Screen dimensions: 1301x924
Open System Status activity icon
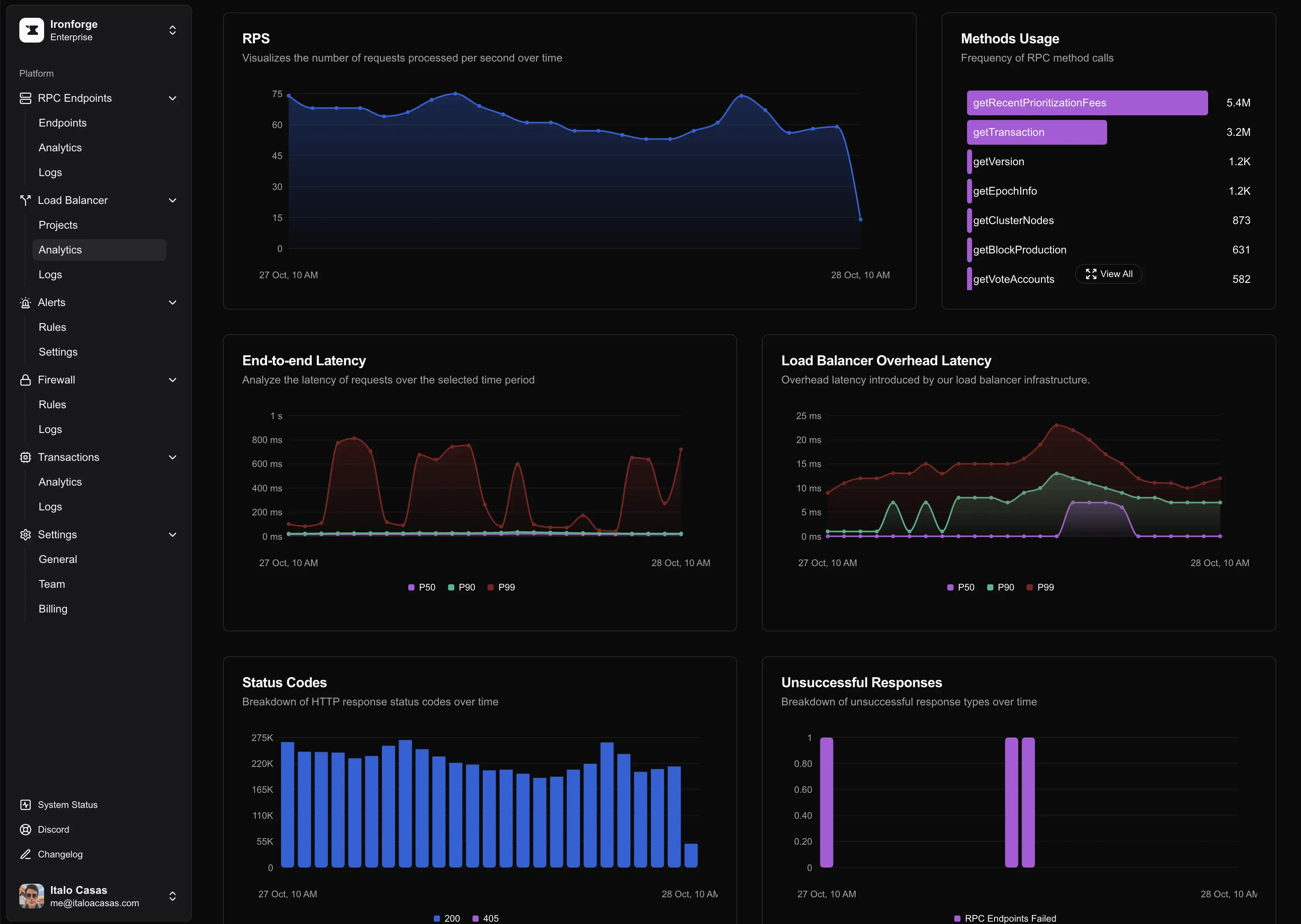tap(26, 804)
